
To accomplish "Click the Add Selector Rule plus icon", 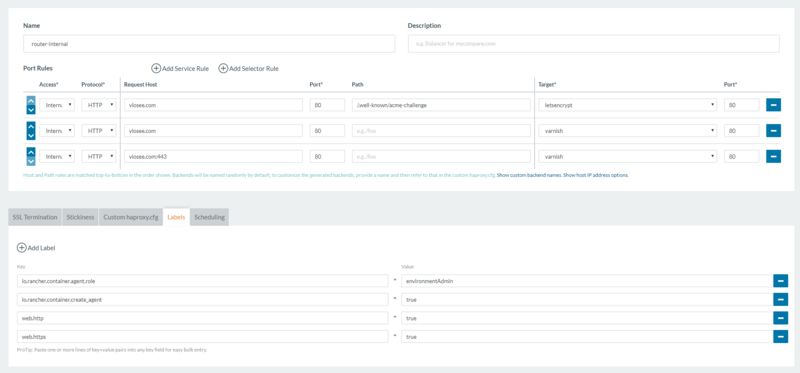I will (223, 68).
